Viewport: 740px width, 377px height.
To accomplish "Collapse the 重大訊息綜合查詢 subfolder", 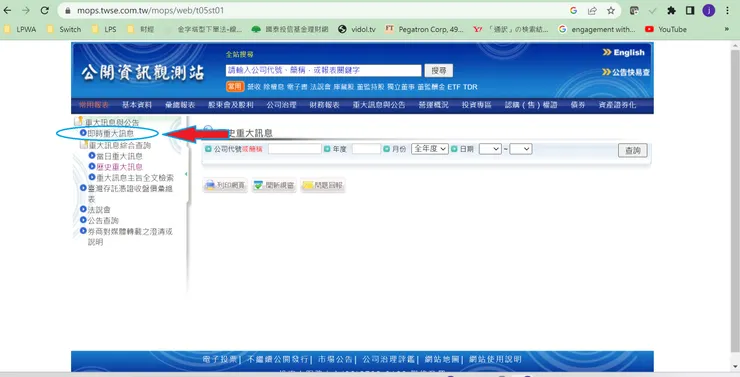I will [84, 145].
